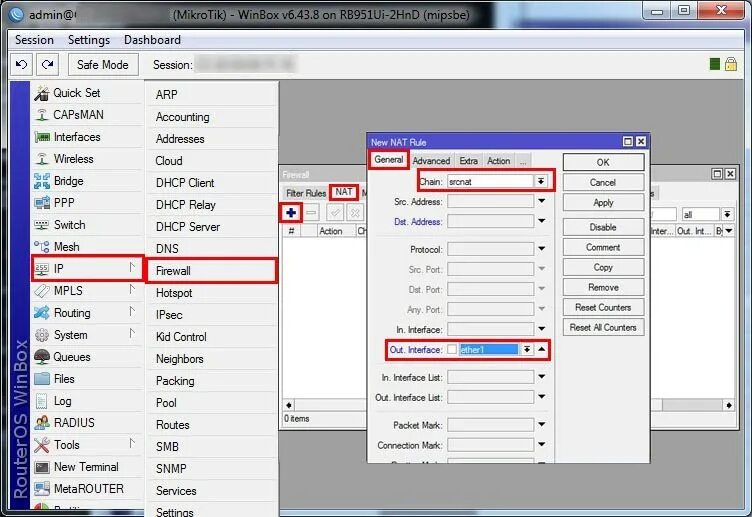Expand the Out. Interface List field
752x517 pixels.
point(541,397)
